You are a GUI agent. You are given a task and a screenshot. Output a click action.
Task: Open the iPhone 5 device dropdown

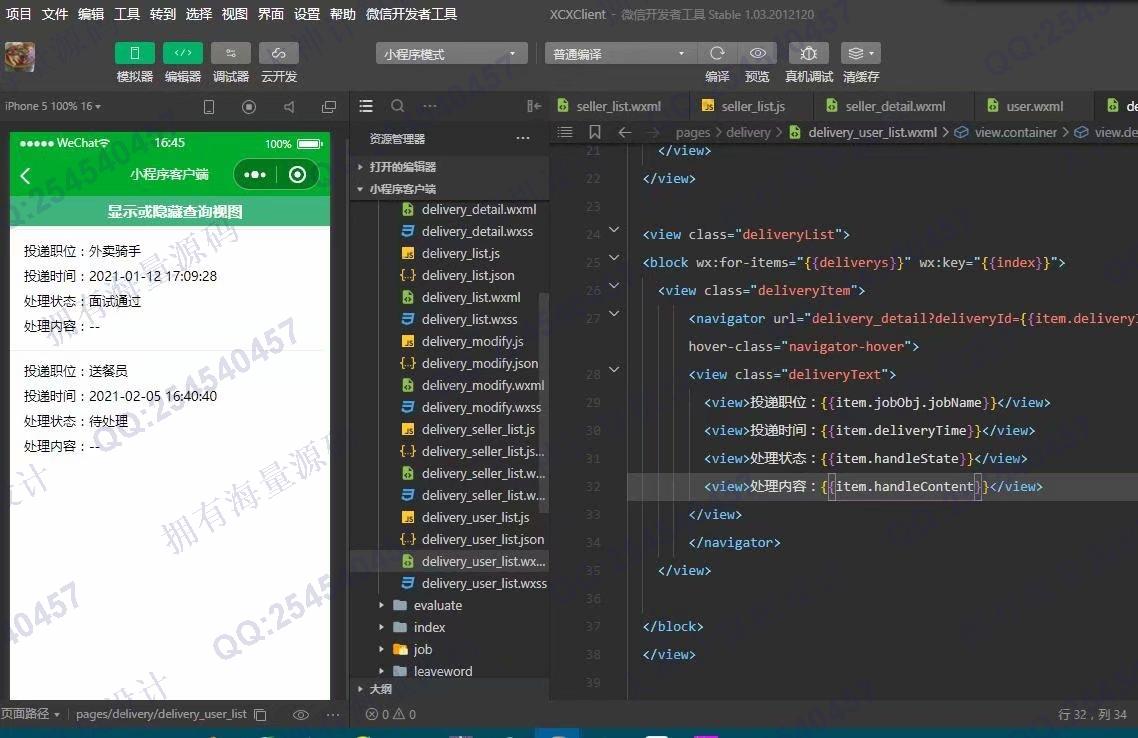point(53,106)
